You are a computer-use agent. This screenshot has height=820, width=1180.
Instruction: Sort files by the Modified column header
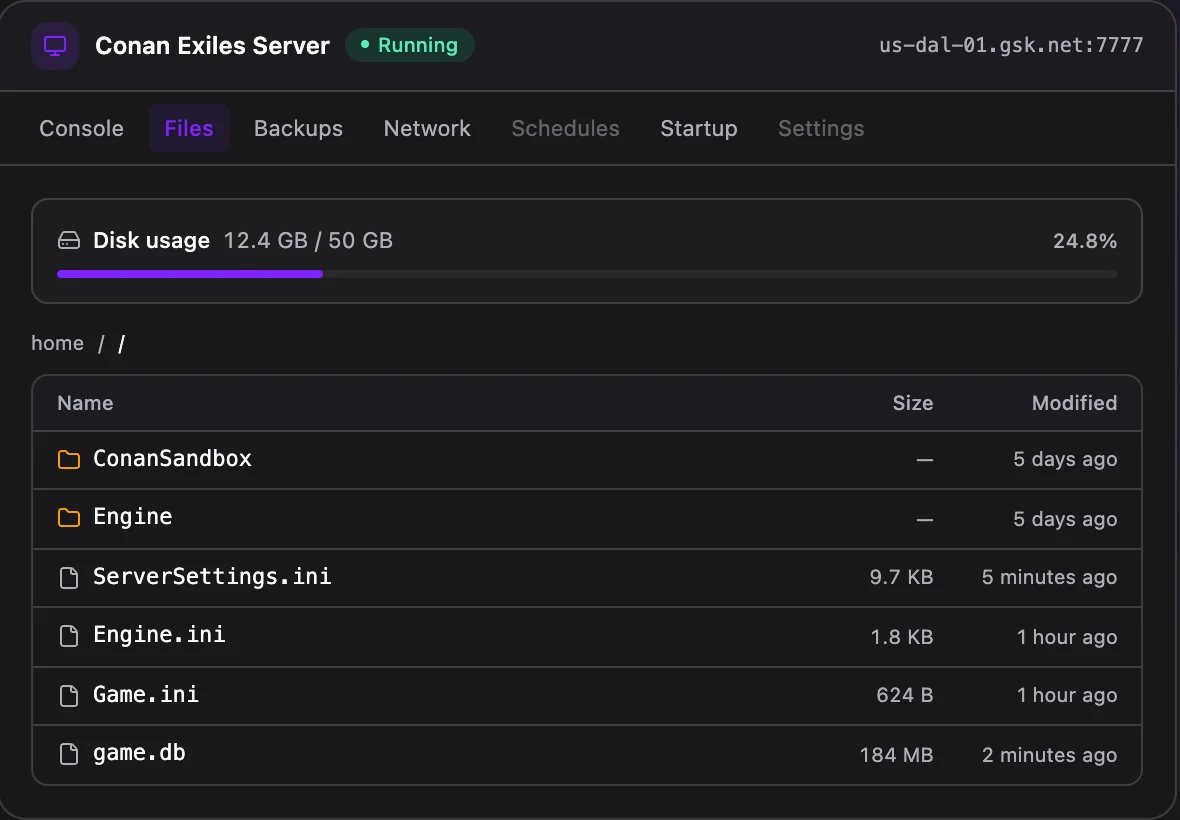(1074, 403)
